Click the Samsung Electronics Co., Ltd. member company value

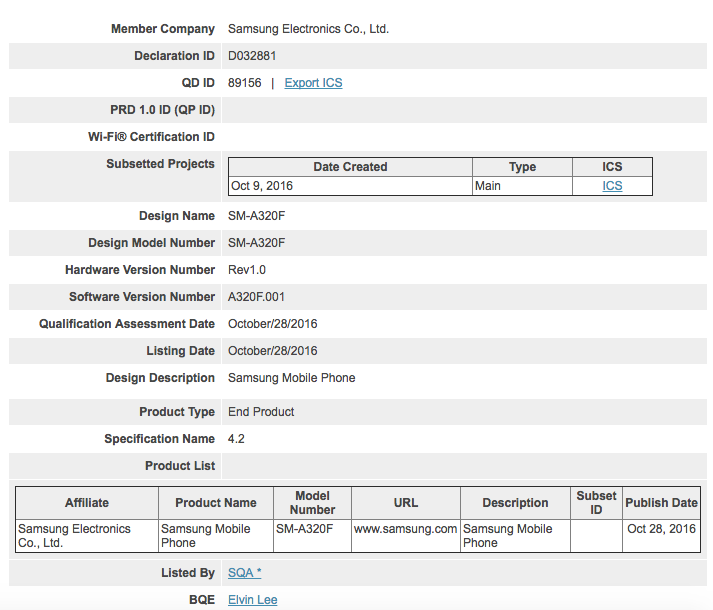pyautogui.click(x=308, y=29)
